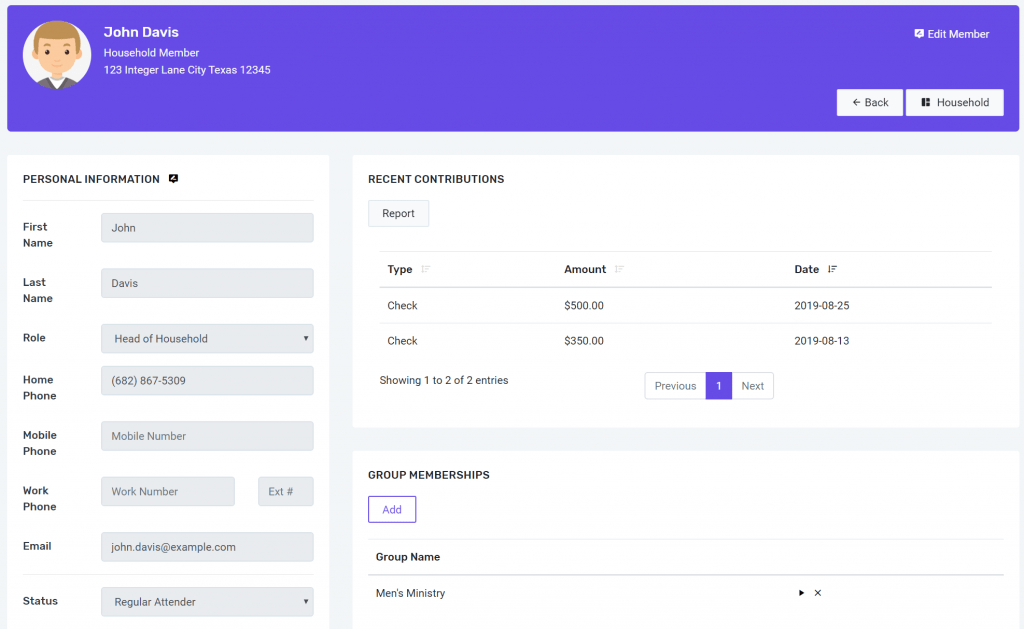Click the Edit Member pencil icon
The width and height of the screenshot is (1024, 629).
pos(917,33)
